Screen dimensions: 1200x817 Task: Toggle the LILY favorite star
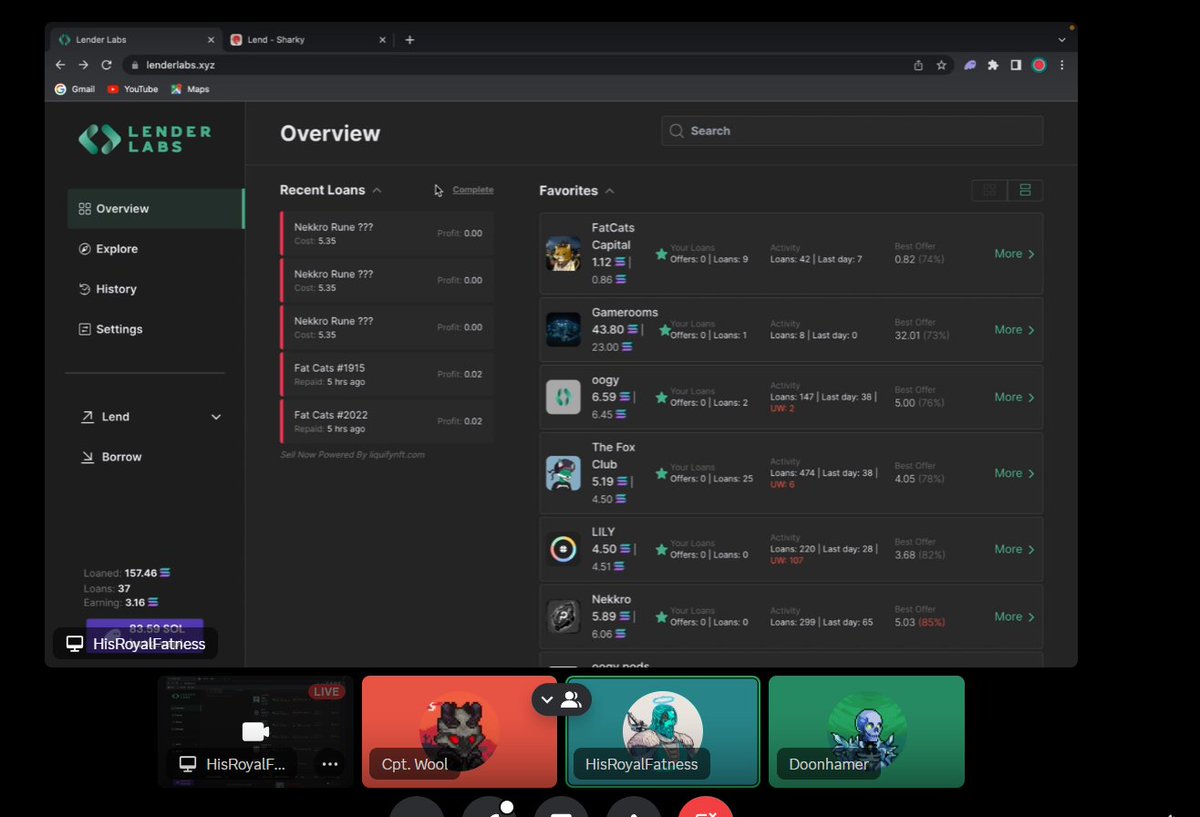point(661,549)
